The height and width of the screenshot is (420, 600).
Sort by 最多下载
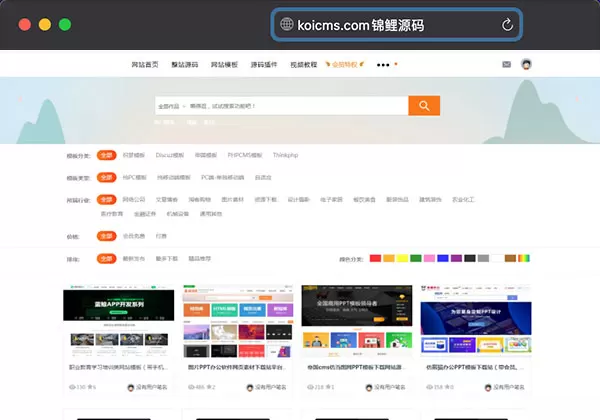(x=167, y=259)
